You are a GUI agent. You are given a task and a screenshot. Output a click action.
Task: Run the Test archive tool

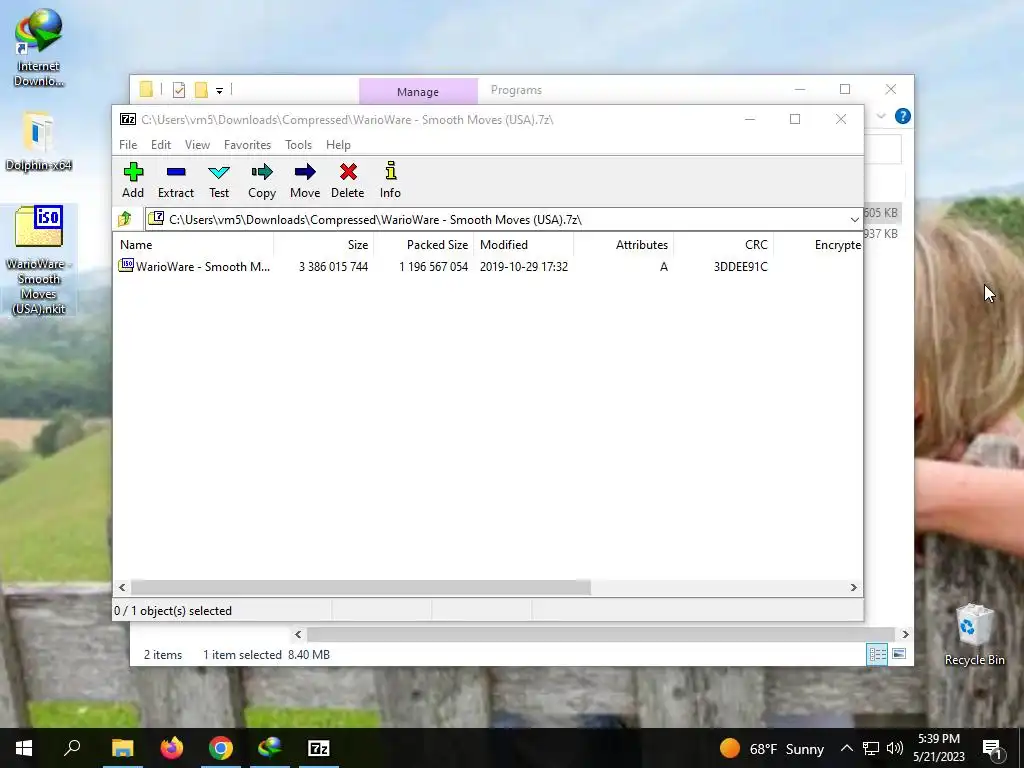pyautogui.click(x=219, y=180)
